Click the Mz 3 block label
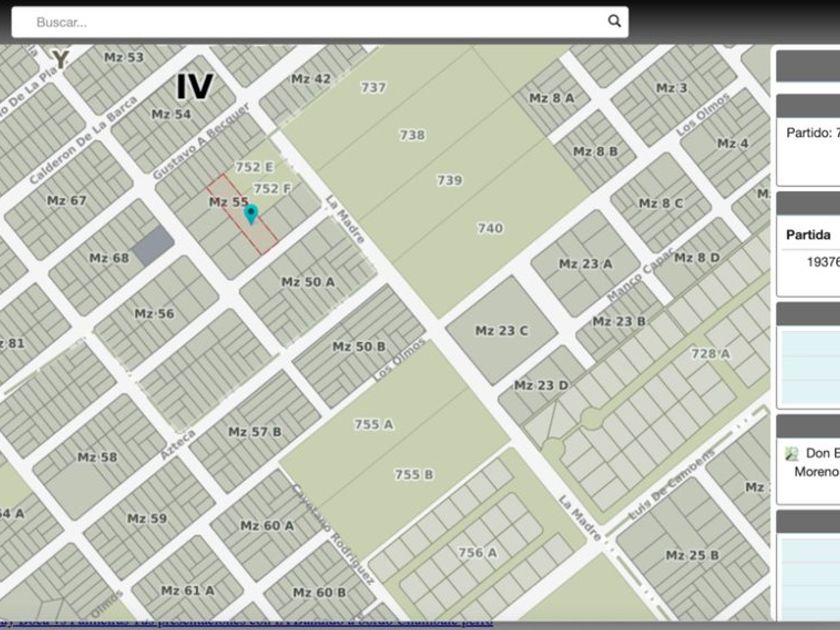 click(672, 88)
